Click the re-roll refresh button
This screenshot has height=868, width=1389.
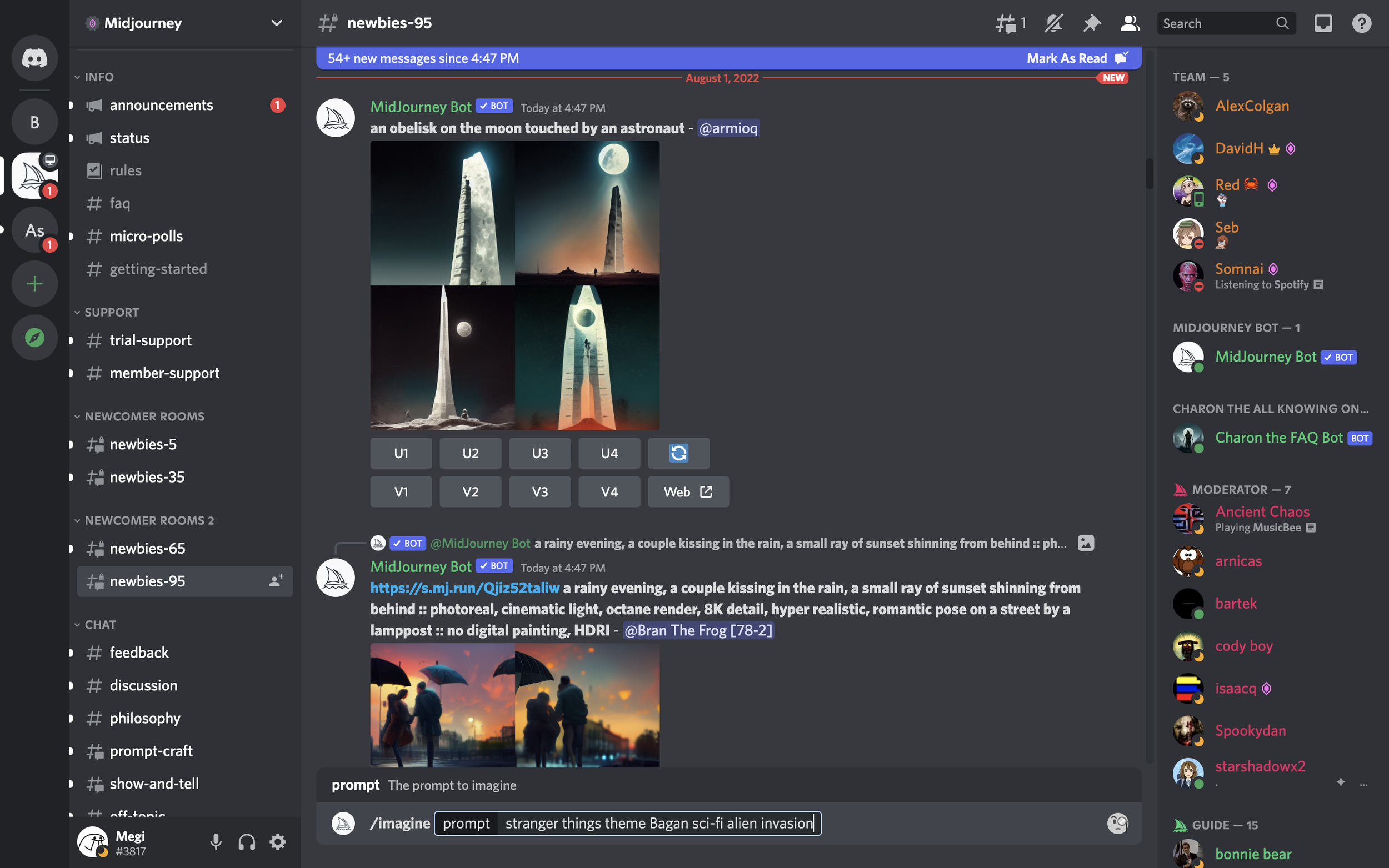tap(679, 453)
